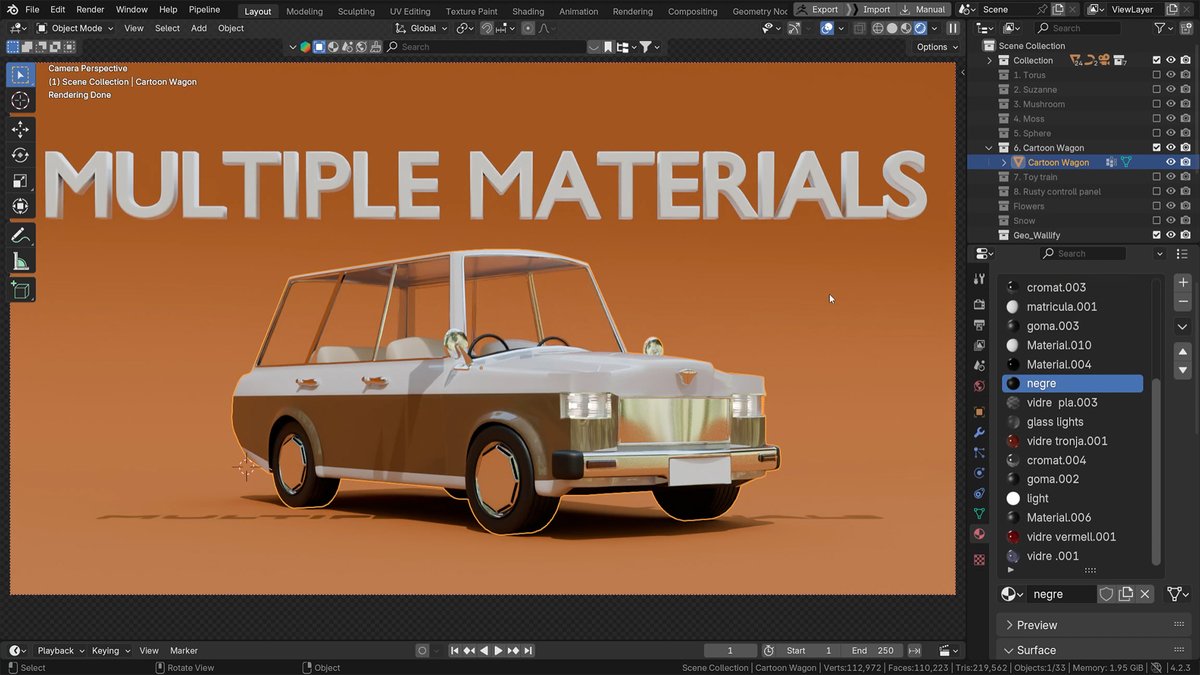Toggle the checkbox next to Geo_Wallify
1200x675 pixels.
(1157, 234)
